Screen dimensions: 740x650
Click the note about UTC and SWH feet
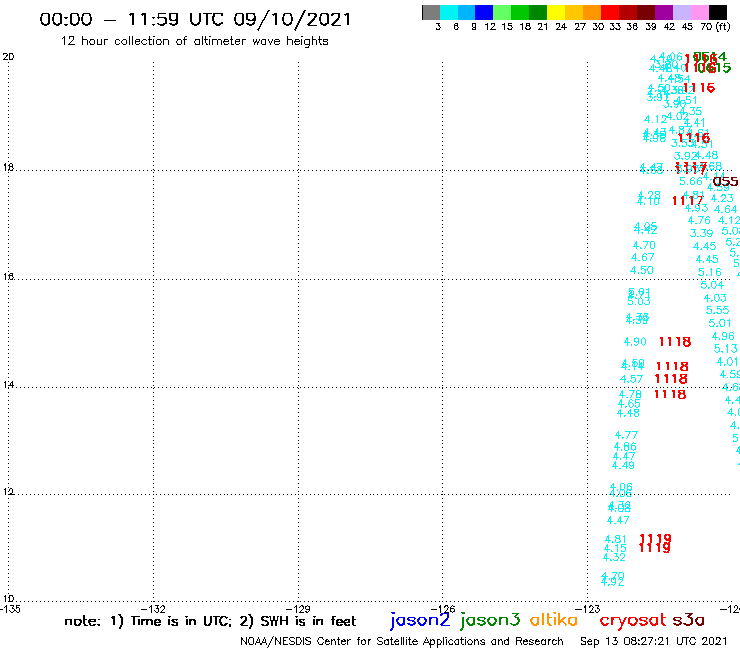coord(210,621)
